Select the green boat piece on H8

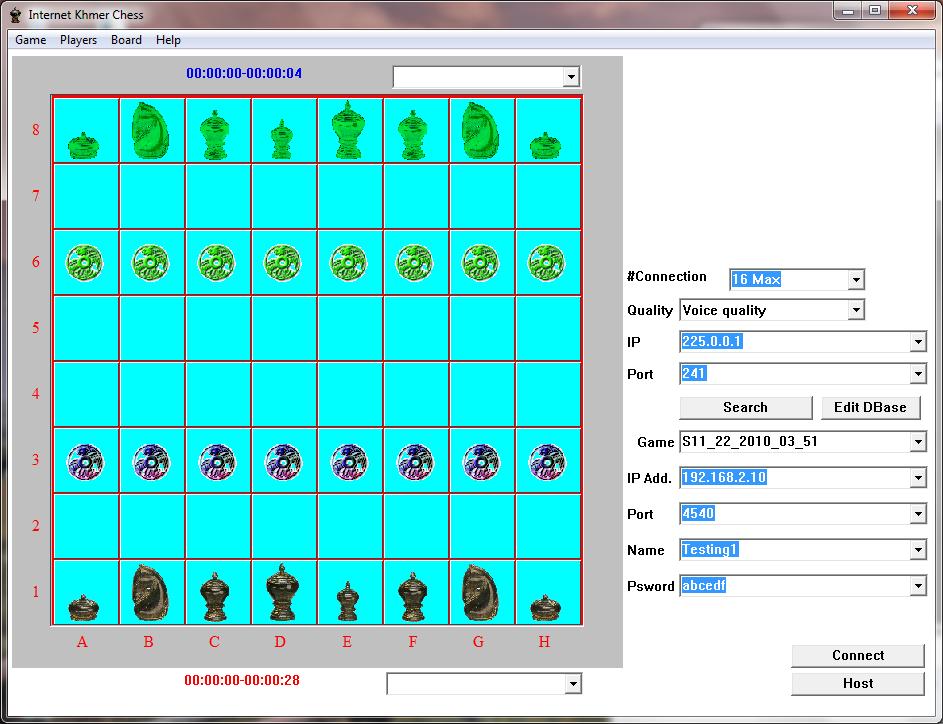click(545, 146)
